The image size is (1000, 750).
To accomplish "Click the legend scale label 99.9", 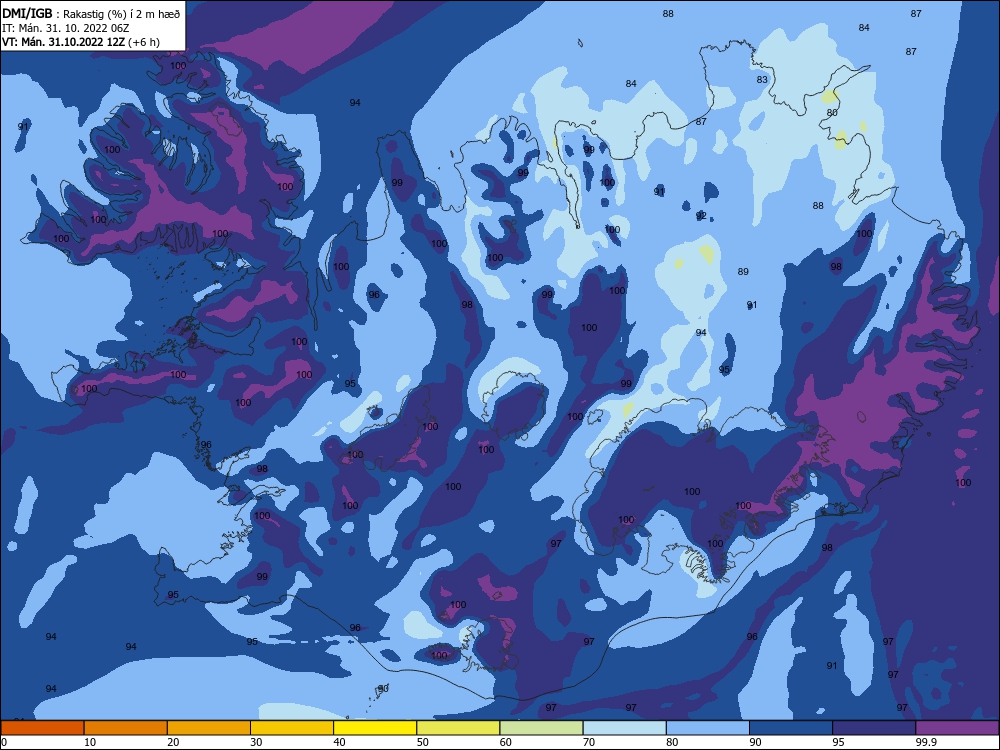I will point(926,742).
